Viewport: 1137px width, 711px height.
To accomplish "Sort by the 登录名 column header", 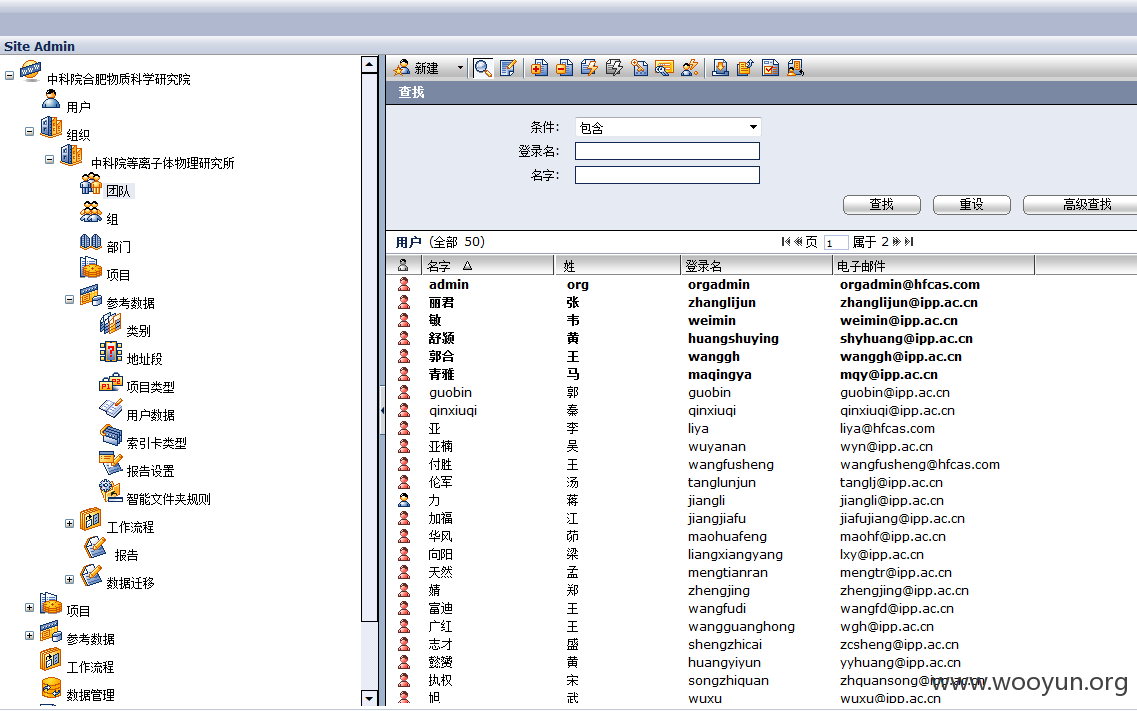I will pos(756,265).
